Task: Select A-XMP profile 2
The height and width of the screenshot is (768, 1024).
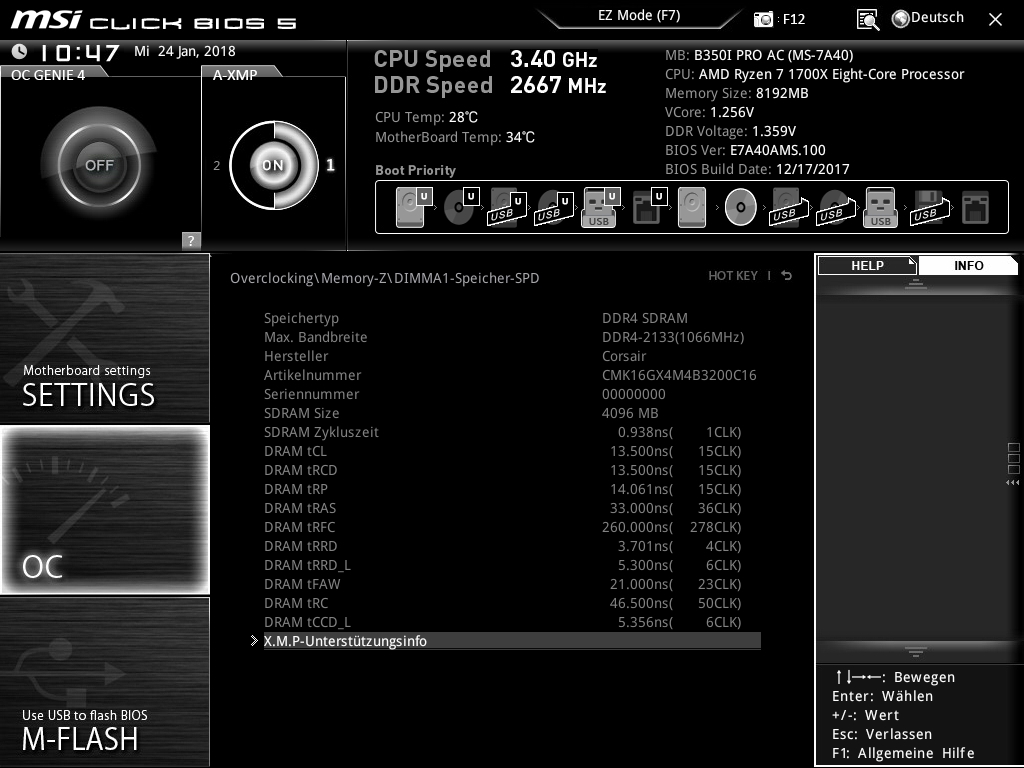Action: [x=217, y=165]
